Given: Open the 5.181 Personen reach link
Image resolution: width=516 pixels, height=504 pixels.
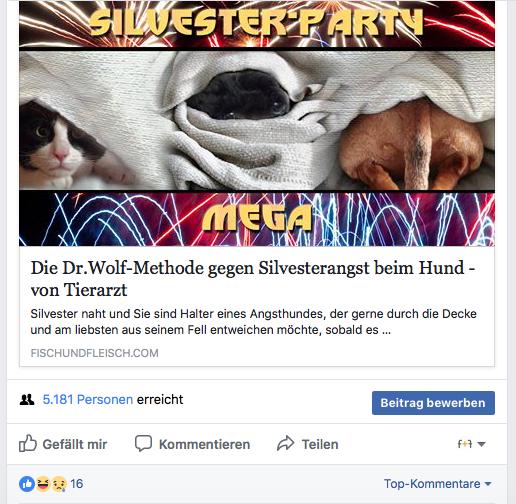Looking at the screenshot, I should click(x=88, y=399).
